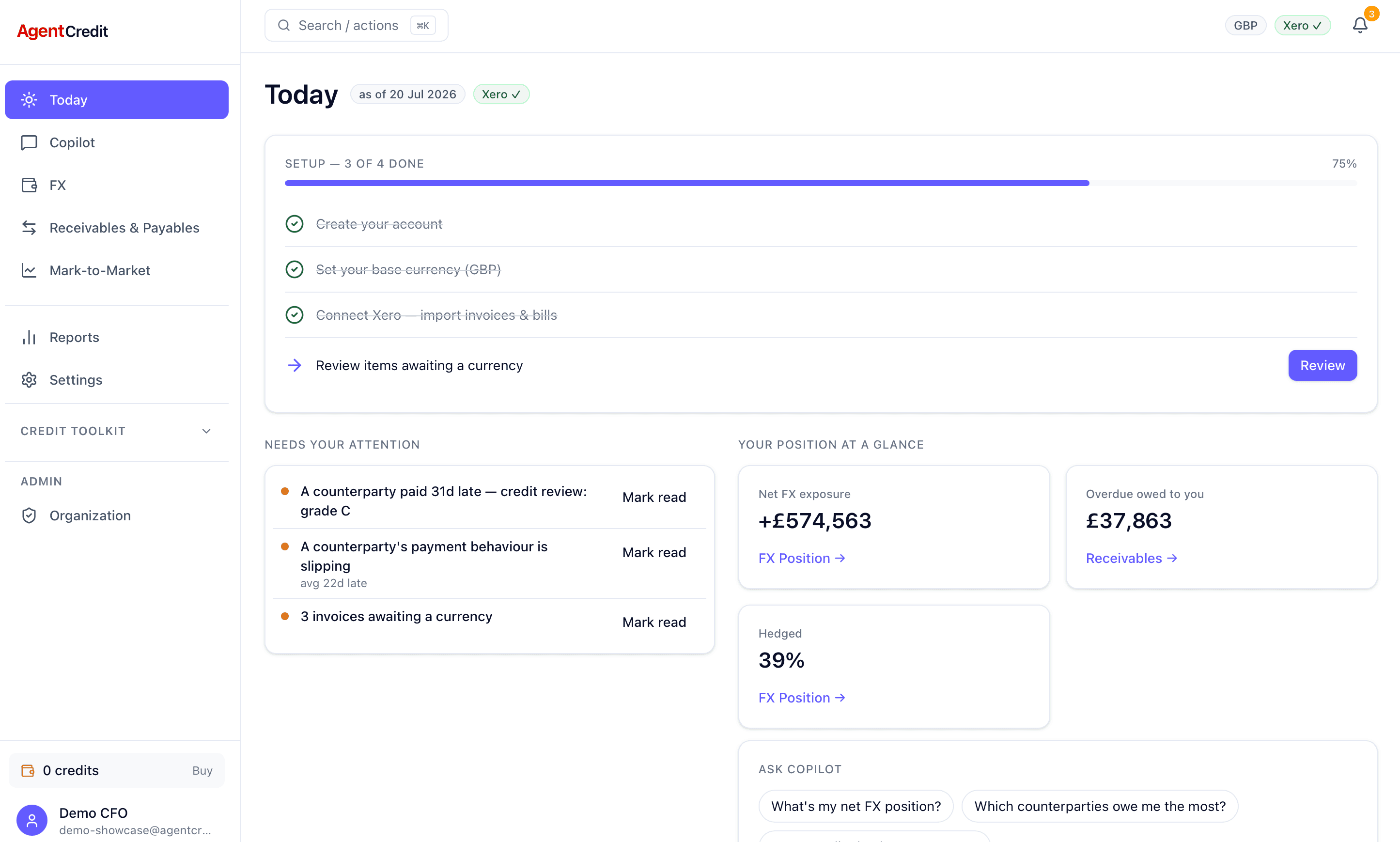Click orange dot beside paid 31d late alert
Viewport: 1400px width, 842px height.
pyautogui.click(x=285, y=491)
